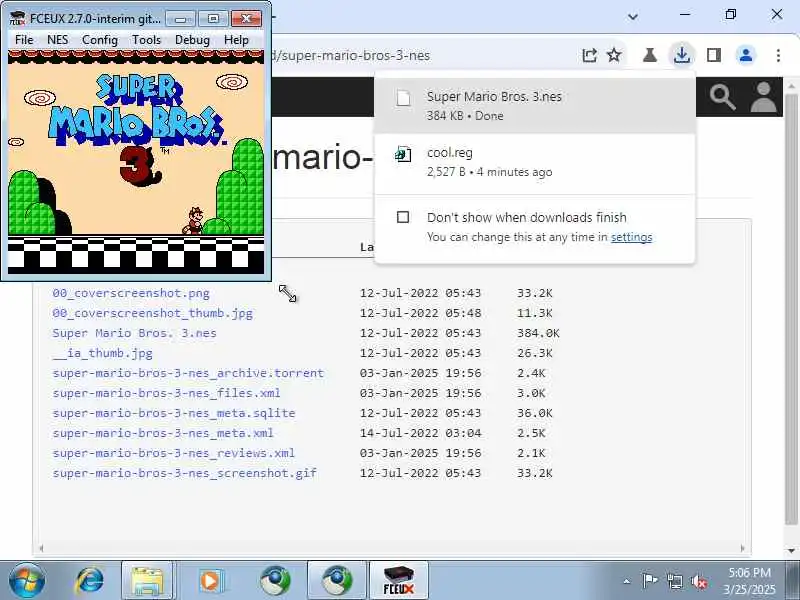Open super-mario-bros-3-nes_screenshot.gif link

click(185, 473)
